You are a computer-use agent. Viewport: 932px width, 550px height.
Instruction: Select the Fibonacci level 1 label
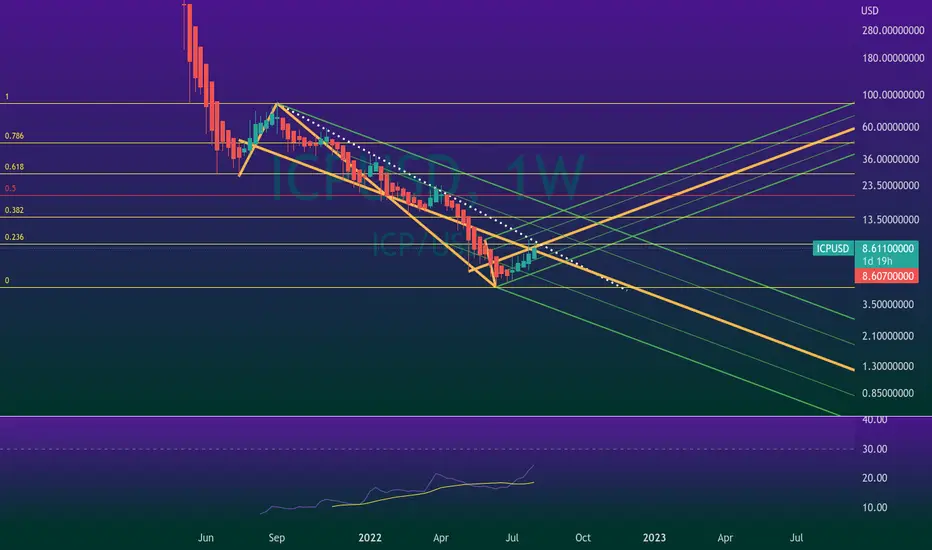pos(7,96)
